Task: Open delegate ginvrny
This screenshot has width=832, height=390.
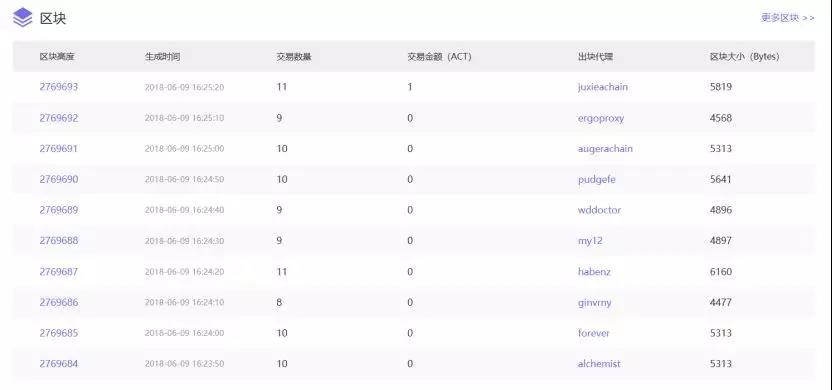Action: pyautogui.click(x=594, y=302)
